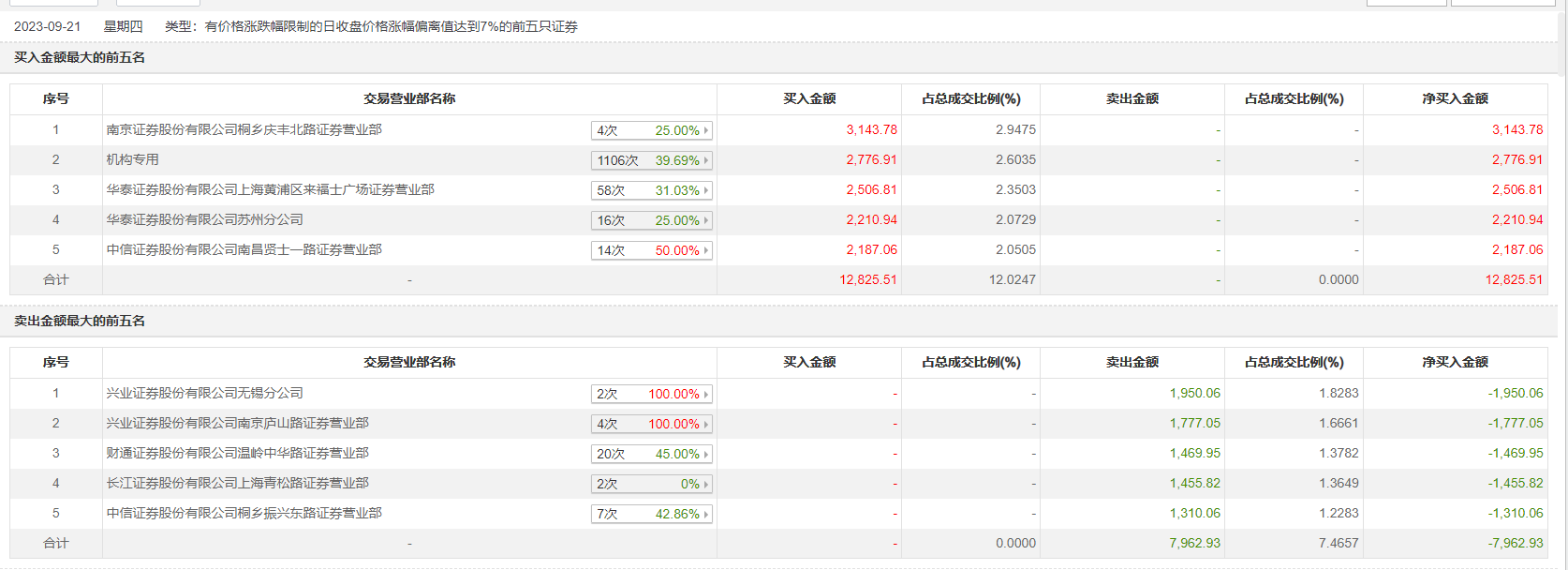1568x570 pixels.
Task: Open the 2次 0% badge for 长江证券上海青松路
Action: [x=651, y=485]
